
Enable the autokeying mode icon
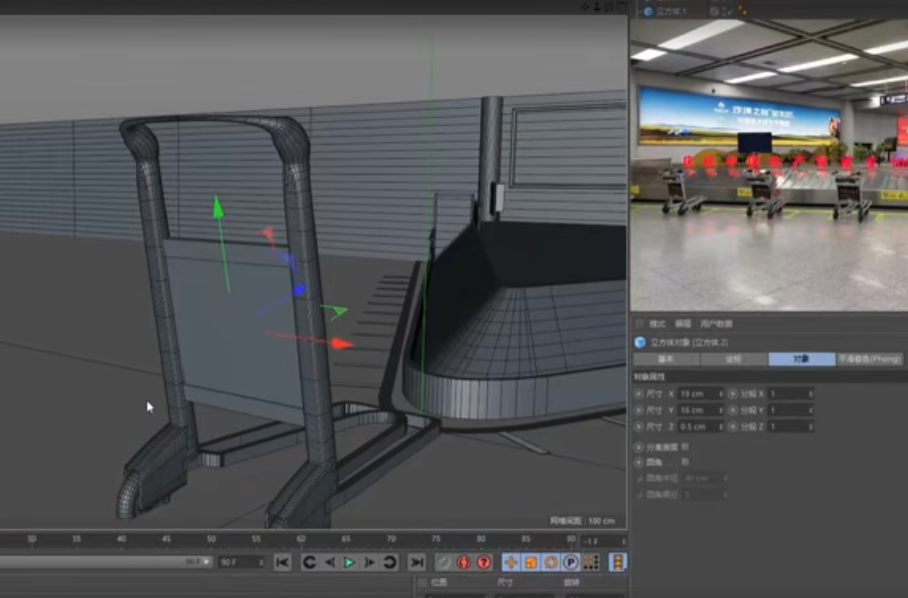point(484,562)
